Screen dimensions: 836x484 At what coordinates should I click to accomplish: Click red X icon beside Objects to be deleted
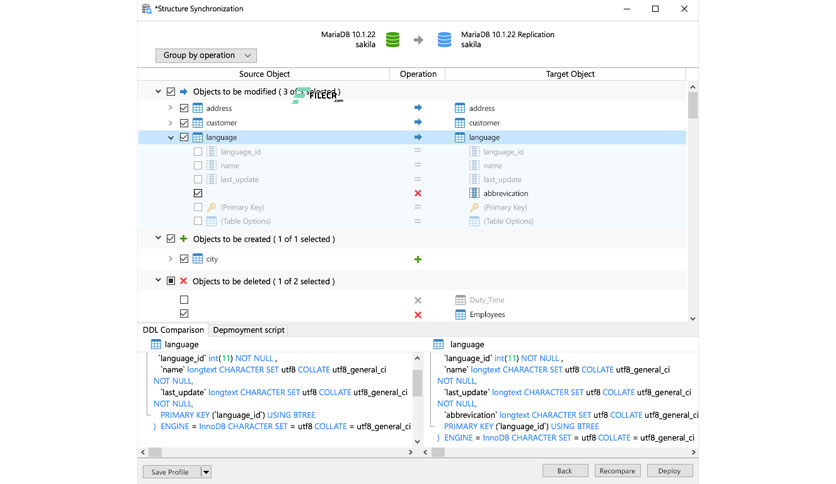click(183, 281)
